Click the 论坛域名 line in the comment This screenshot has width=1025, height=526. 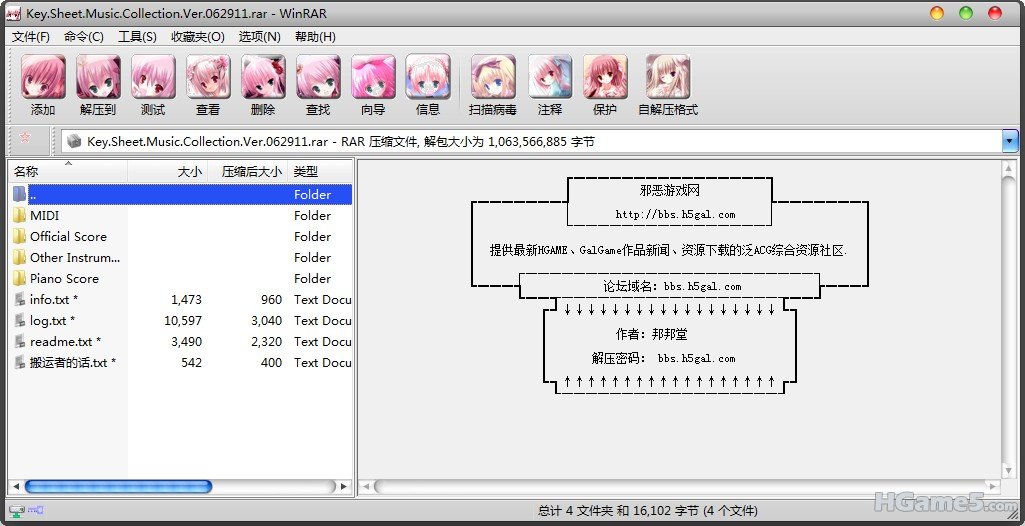[672, 286]
